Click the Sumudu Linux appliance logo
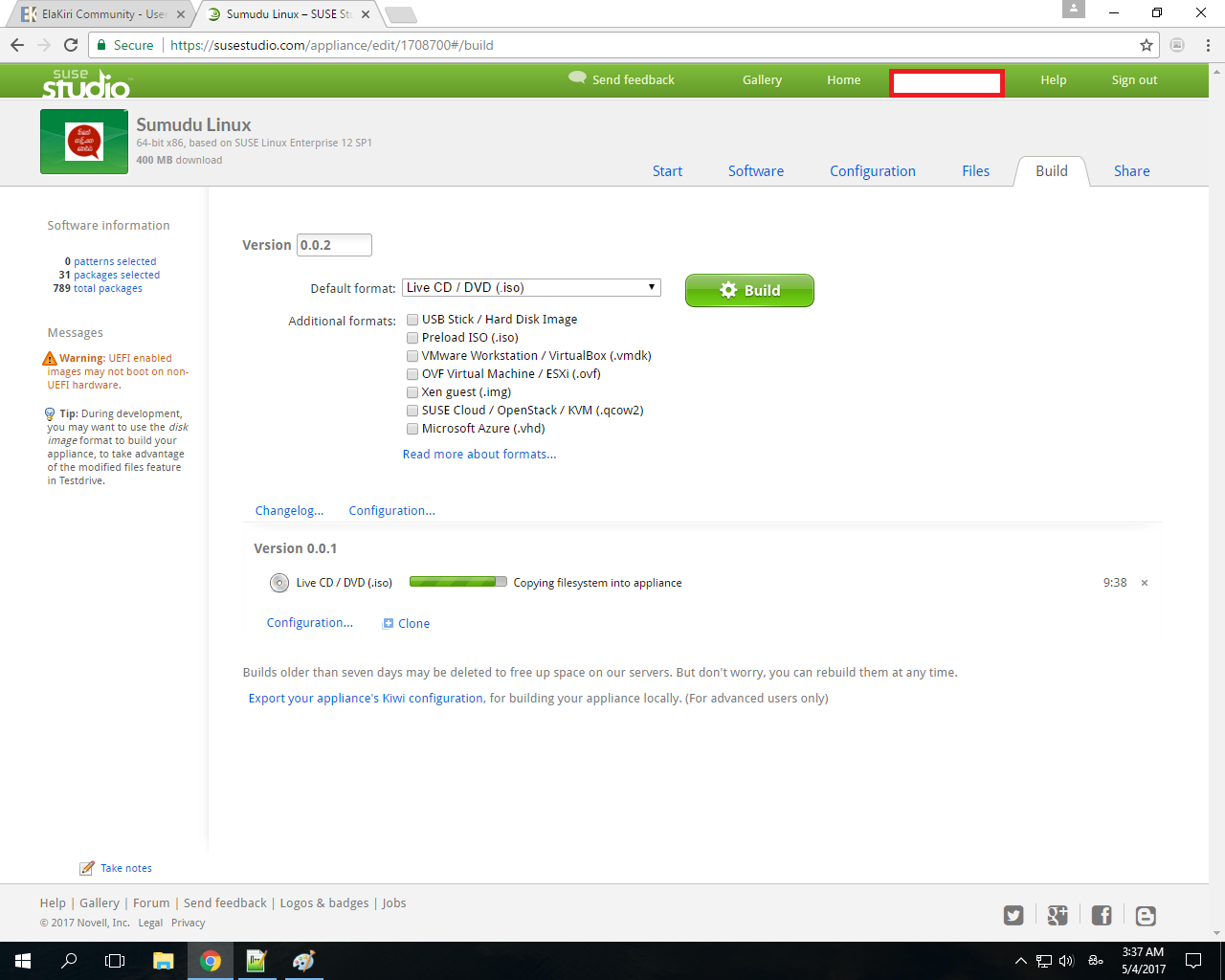Viewport: 1225px width, 980px height. point(84,142)
